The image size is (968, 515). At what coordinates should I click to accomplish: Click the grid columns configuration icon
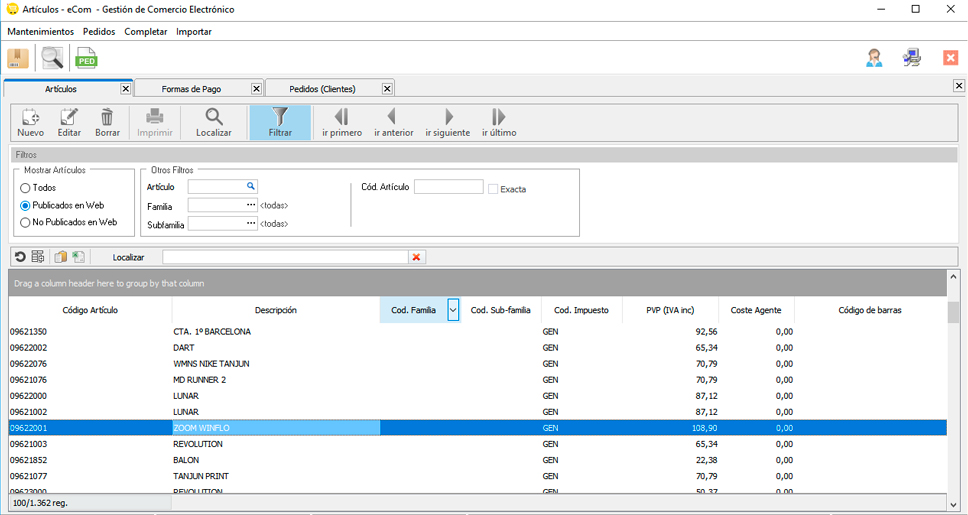tap(38, 257)
